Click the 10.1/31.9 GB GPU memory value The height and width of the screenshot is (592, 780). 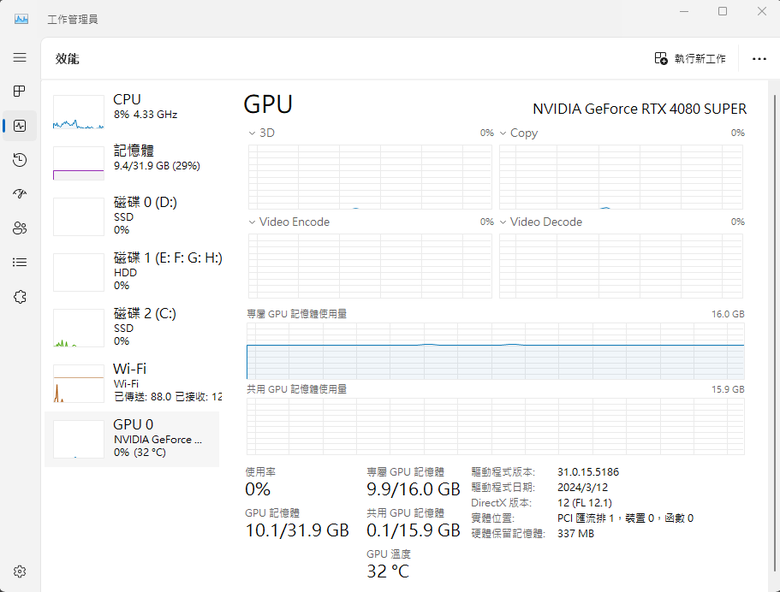pos(297,530)
